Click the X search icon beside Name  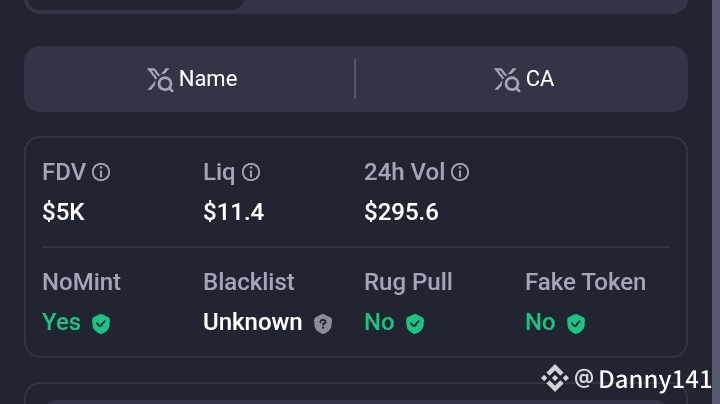[160, 79]
